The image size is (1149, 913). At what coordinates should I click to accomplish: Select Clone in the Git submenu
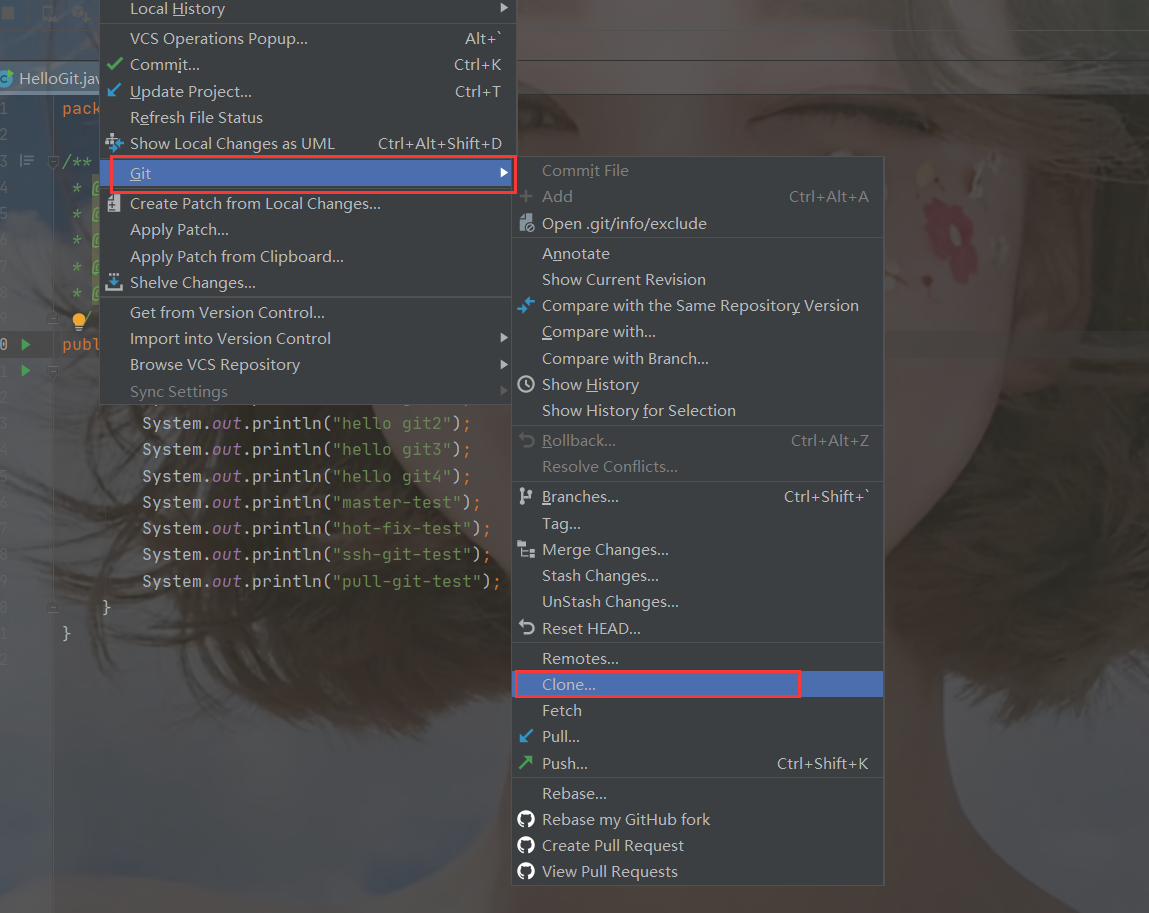(698, 684)
